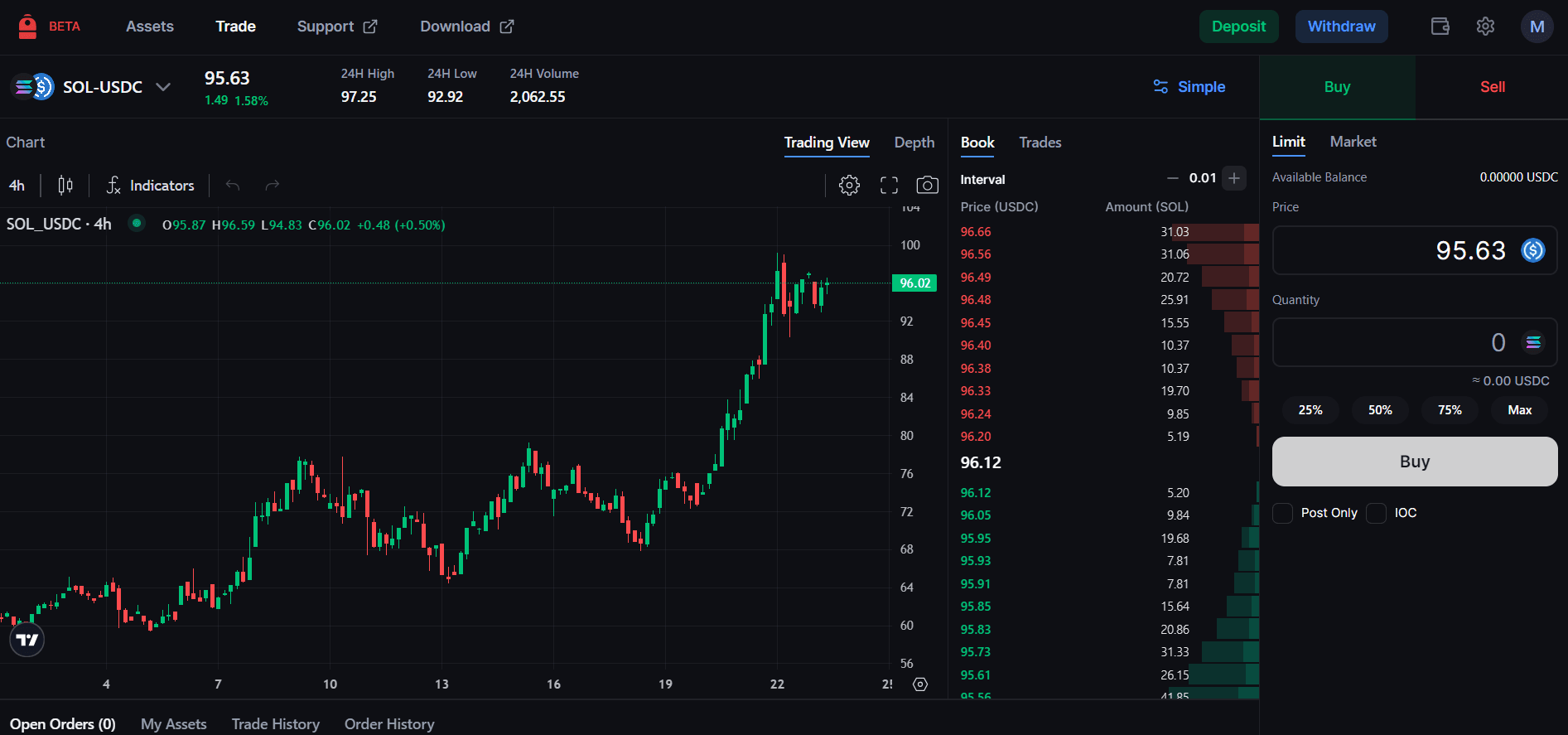Click the TradingView logo badge
1568x735 pixels.
(27, 640)
